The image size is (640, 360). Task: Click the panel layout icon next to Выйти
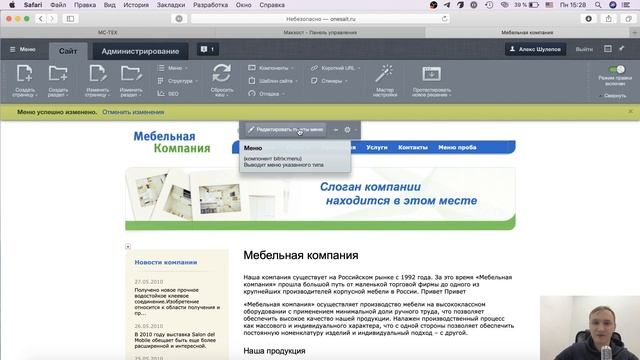click(608, 49)
